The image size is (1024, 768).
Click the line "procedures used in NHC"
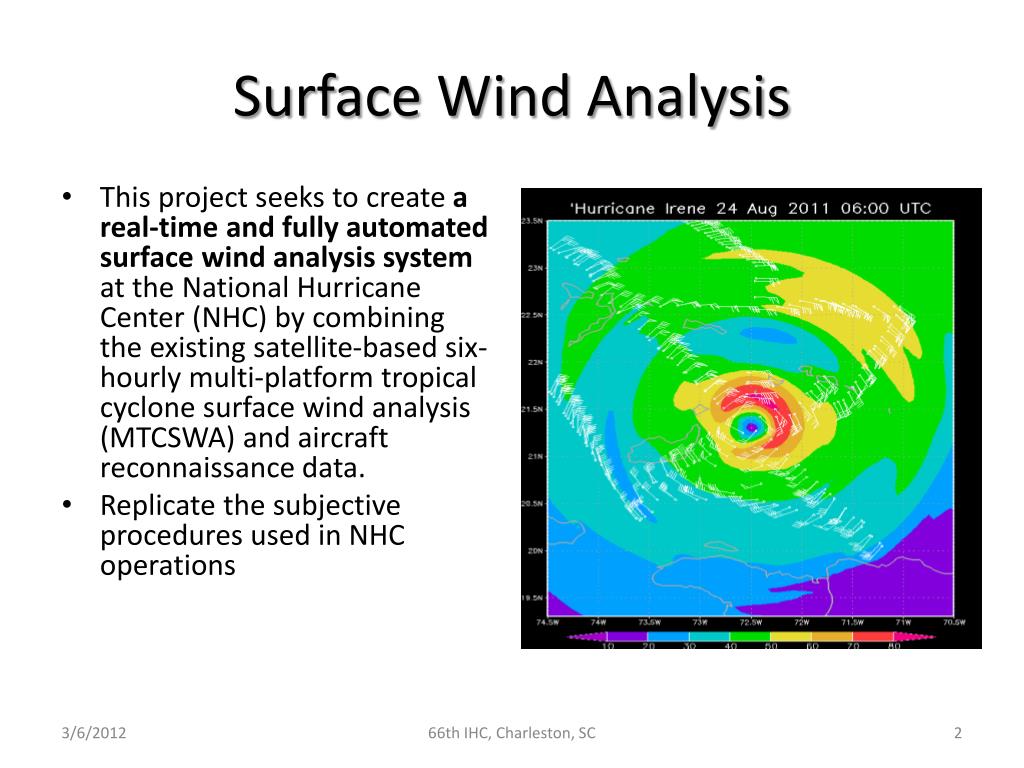[x=253, y=536]
